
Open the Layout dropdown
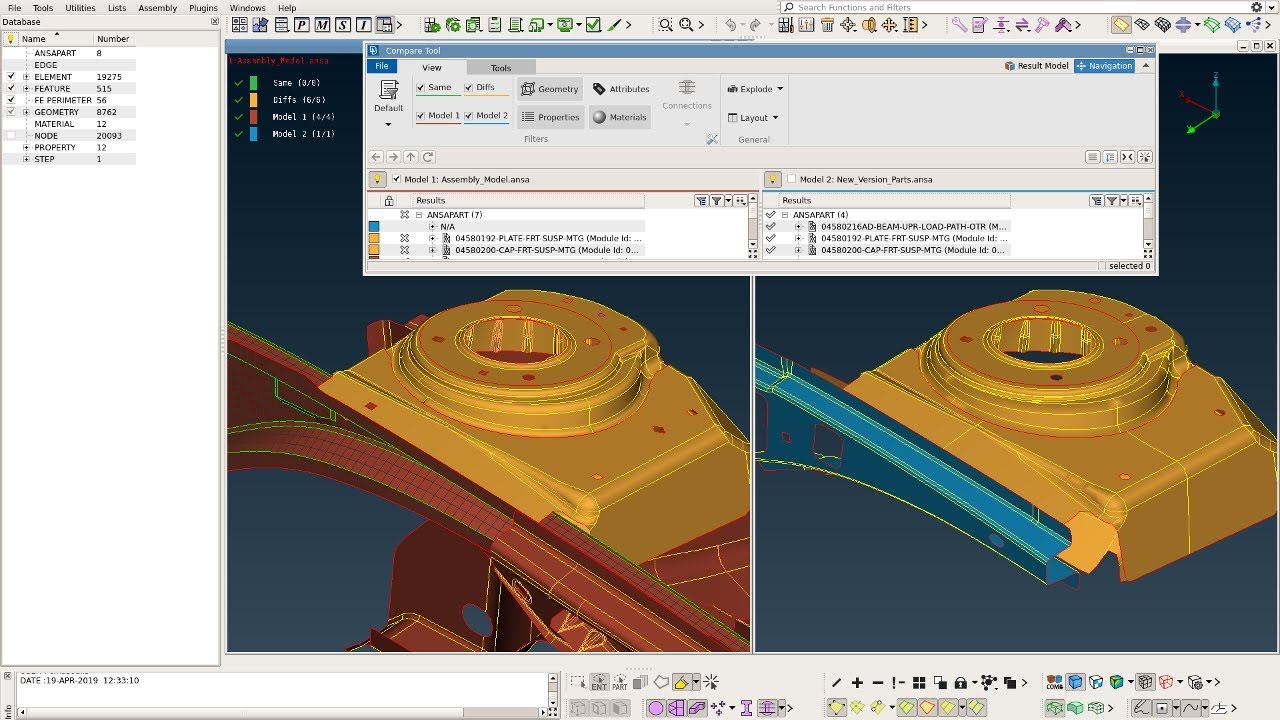click(x=753, y=118)
